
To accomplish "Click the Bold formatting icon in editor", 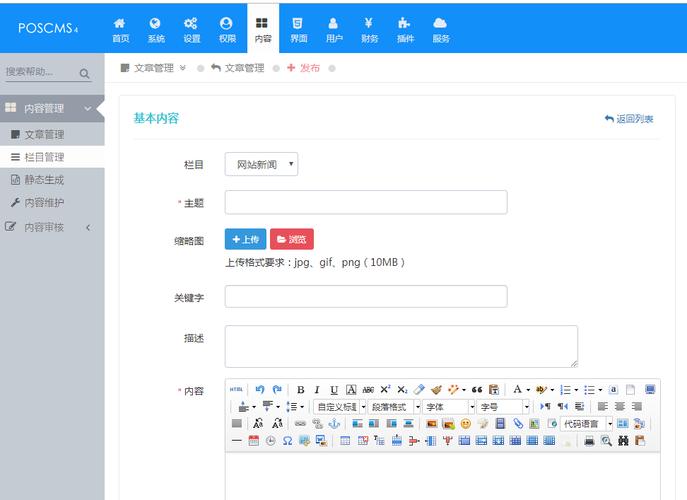I will coord(301,390).
